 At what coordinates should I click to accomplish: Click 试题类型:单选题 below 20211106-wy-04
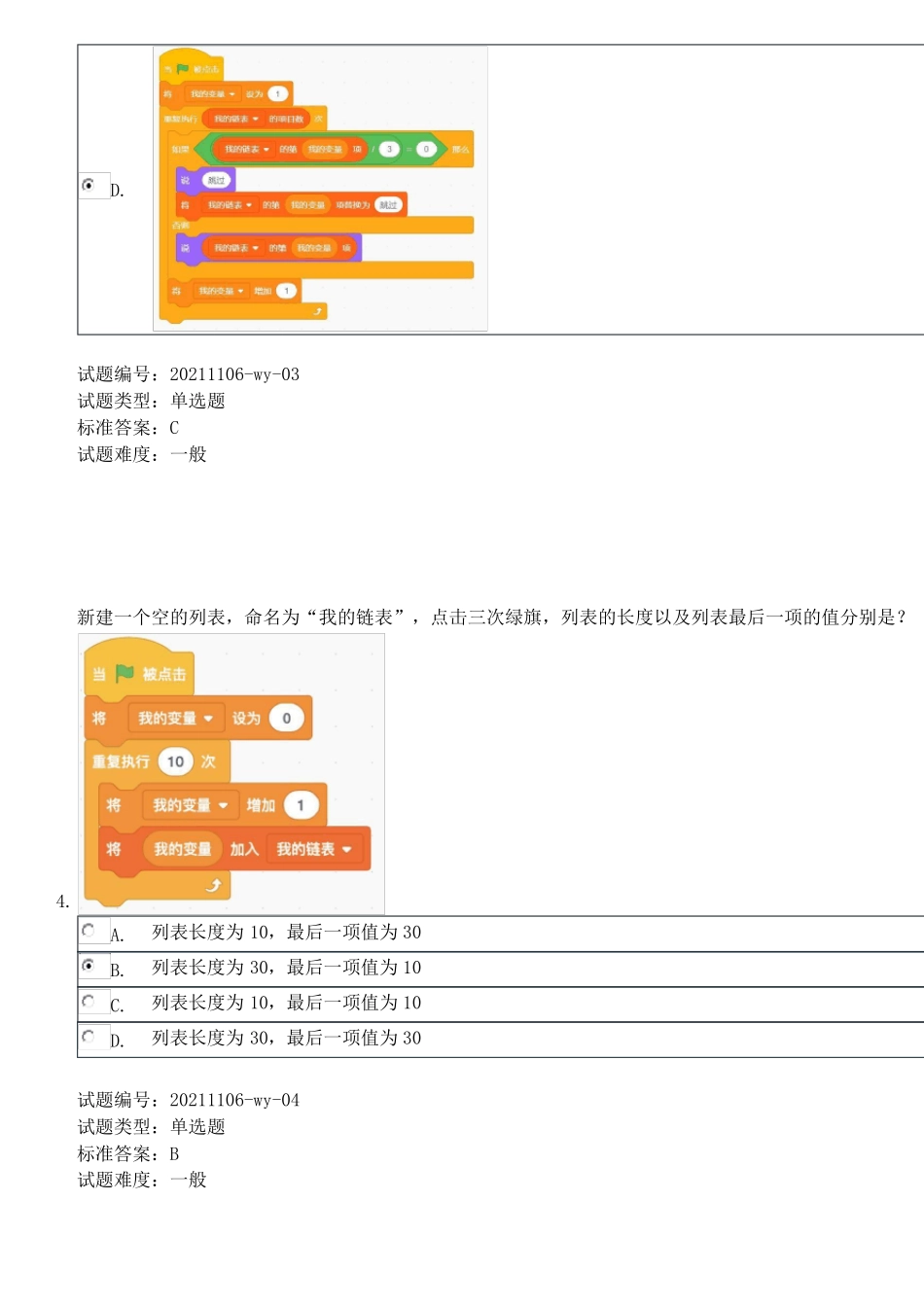tap(152, 1126)
